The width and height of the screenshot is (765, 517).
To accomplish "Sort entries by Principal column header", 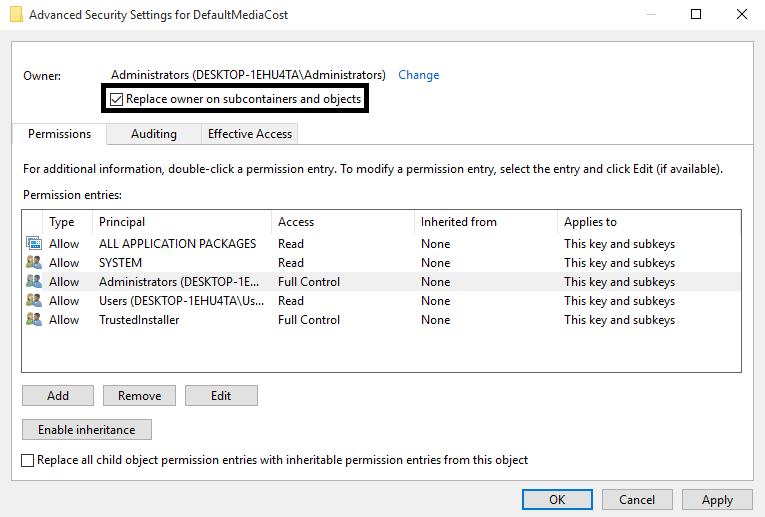I will pos(122,222).
